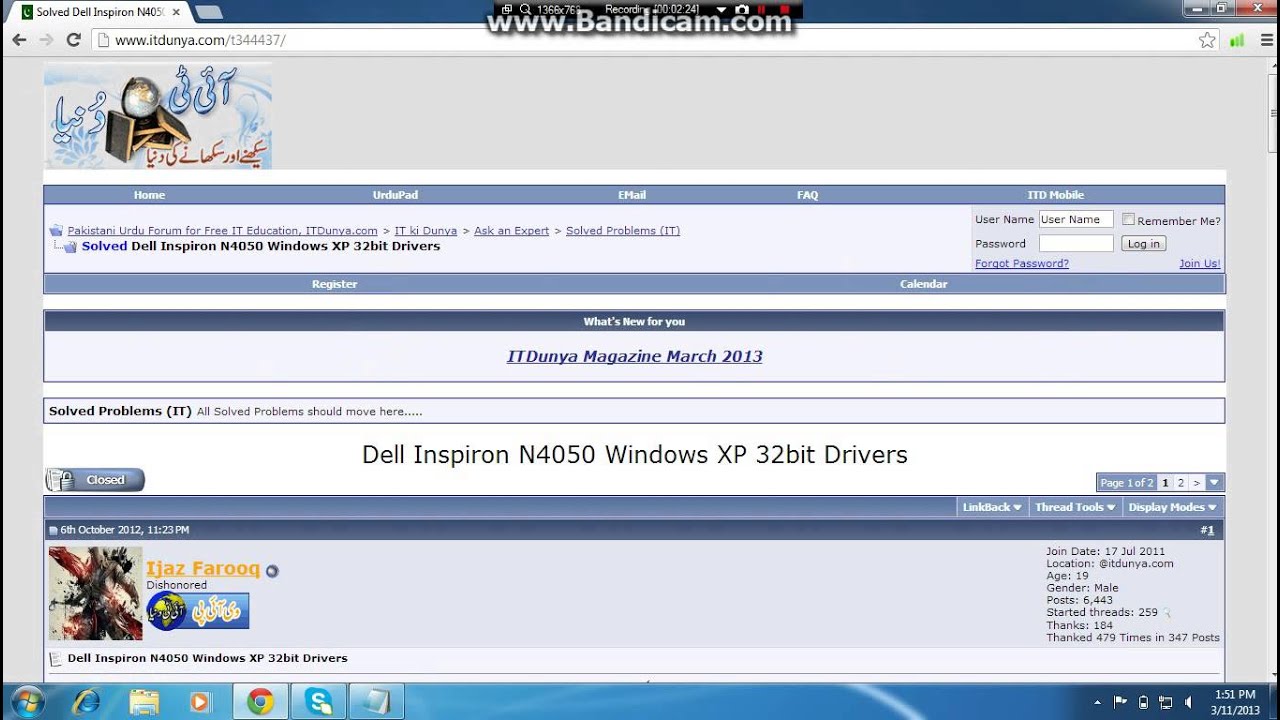Open the page navigation dropdown arrow
This screenshot has width=1280, height=720.
[x=1214, y=482]
